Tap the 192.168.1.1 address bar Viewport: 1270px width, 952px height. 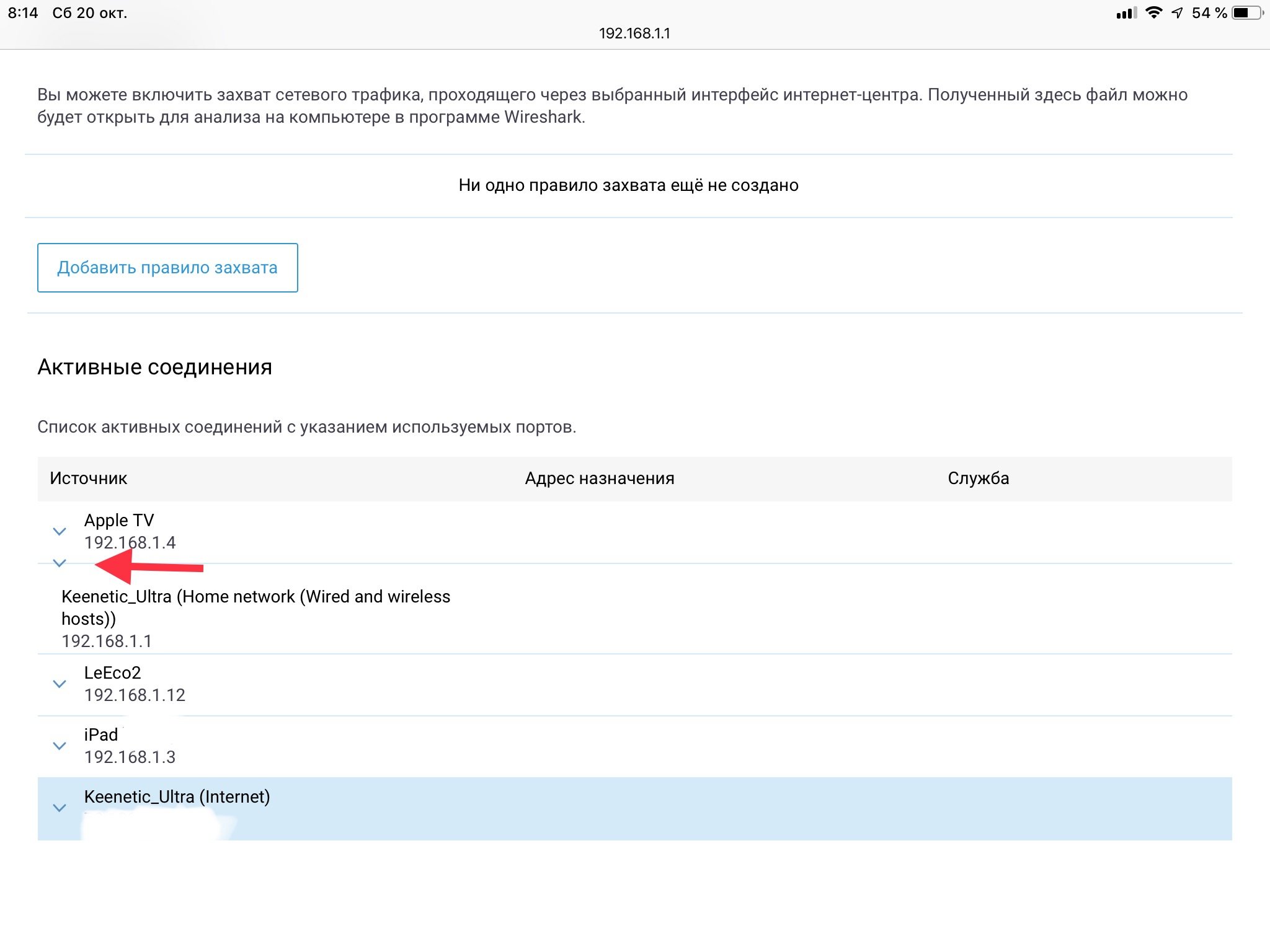click(x=634, y=33)
